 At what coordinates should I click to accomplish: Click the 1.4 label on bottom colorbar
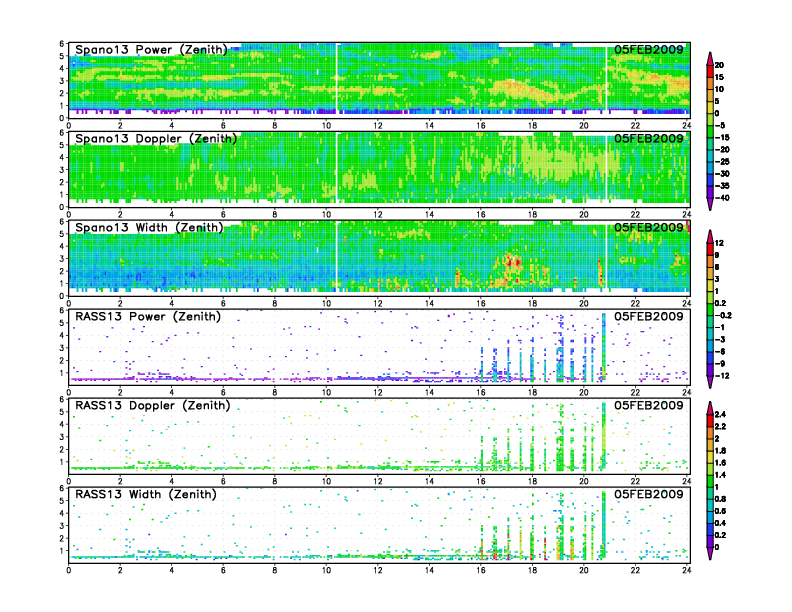pyautogui.click(x=721, y=475)
